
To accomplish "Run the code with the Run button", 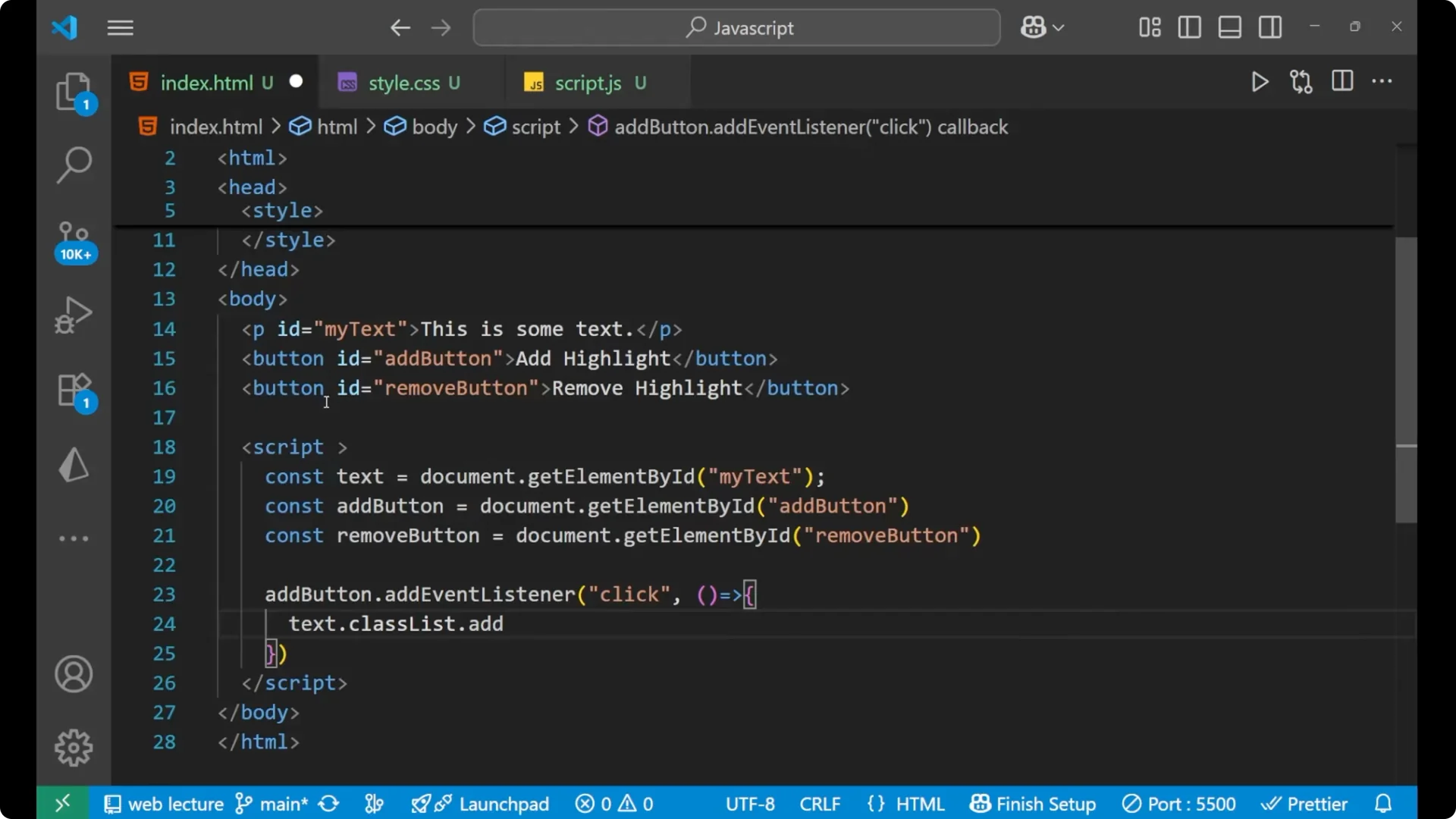I will [x=1259, y=82].
